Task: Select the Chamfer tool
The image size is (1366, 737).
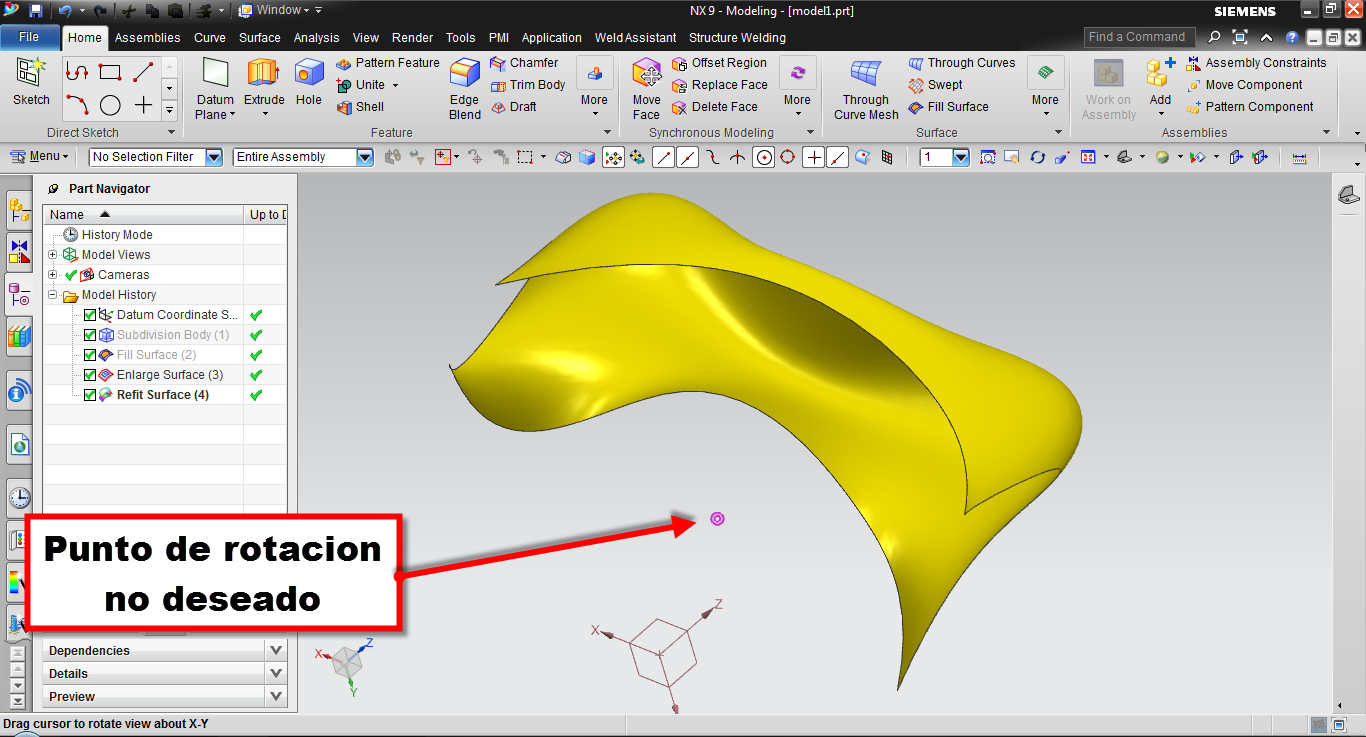Action: coord(524,63)
